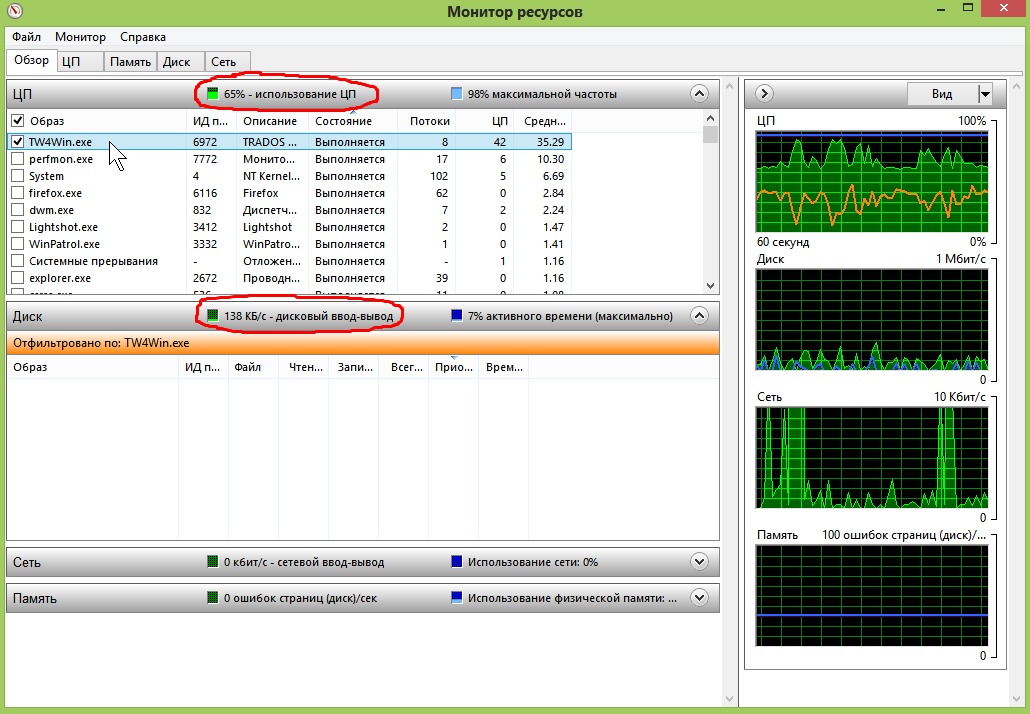Viewport: 1030px width, 714px height.
Task: Sort by Описание column header
Action: tap(270, 121)
